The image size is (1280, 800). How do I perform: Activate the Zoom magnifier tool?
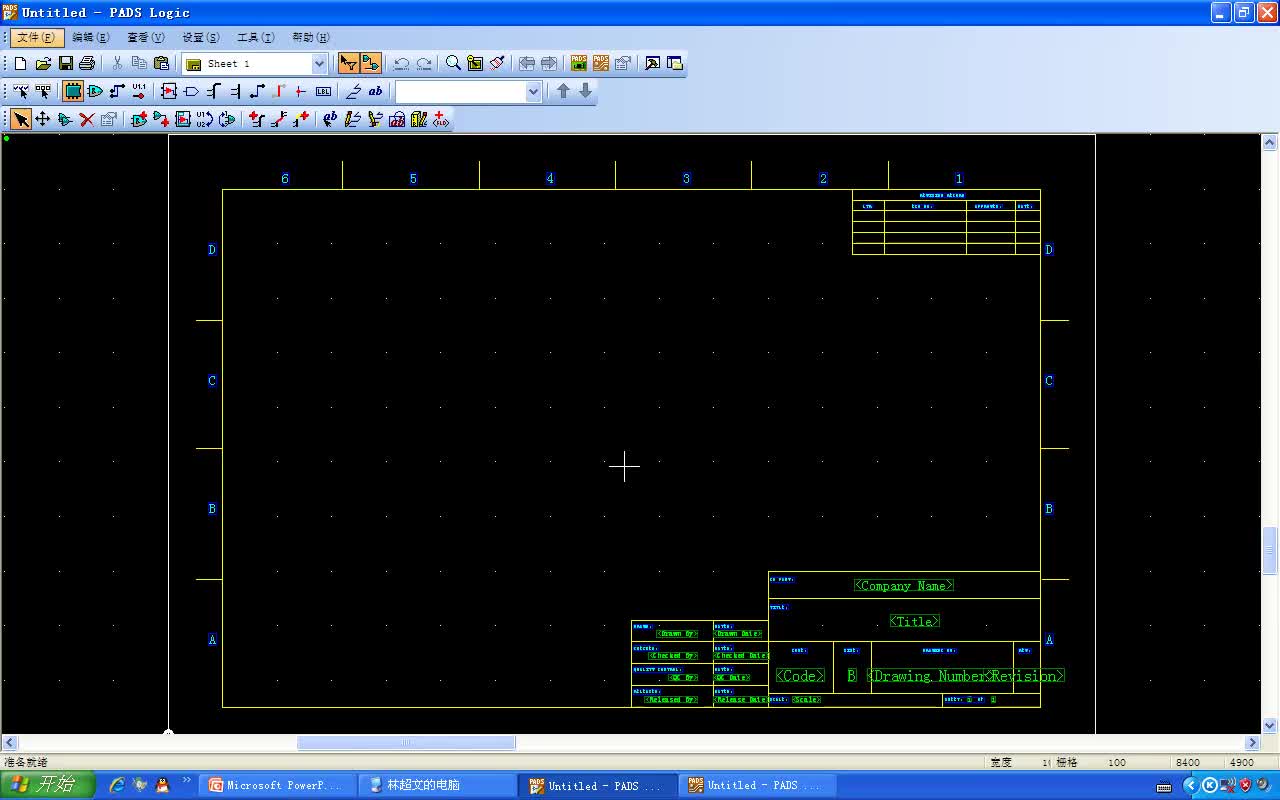tap(453, 63)
